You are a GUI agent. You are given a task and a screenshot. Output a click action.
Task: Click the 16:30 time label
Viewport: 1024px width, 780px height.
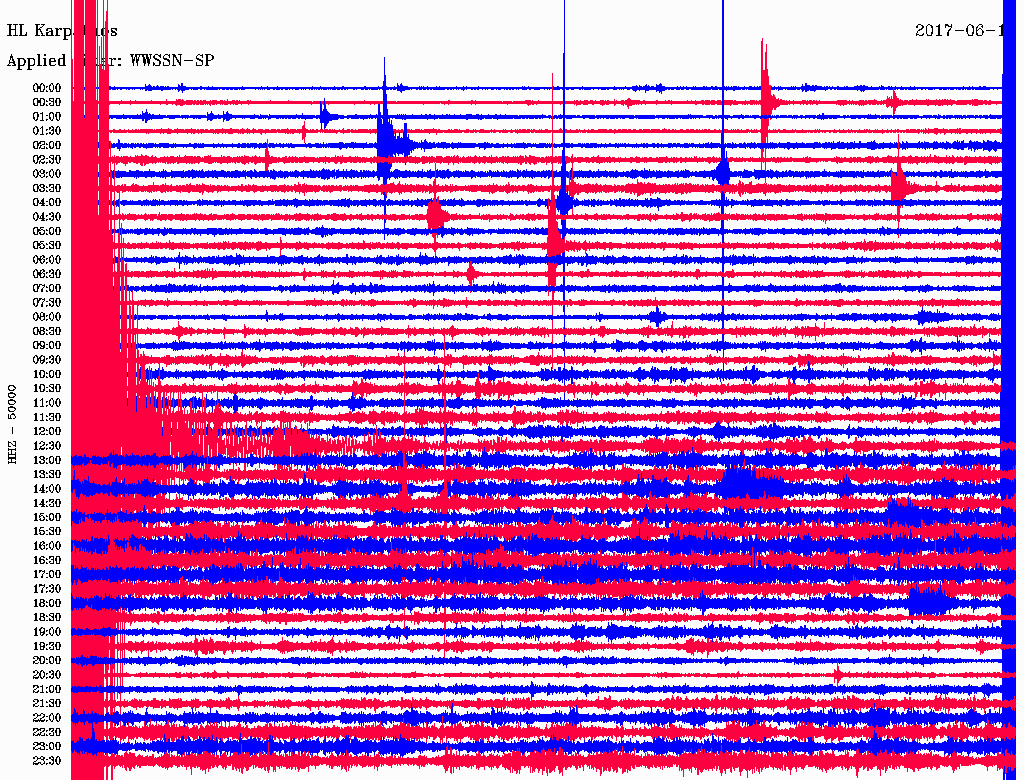[47, 561]
